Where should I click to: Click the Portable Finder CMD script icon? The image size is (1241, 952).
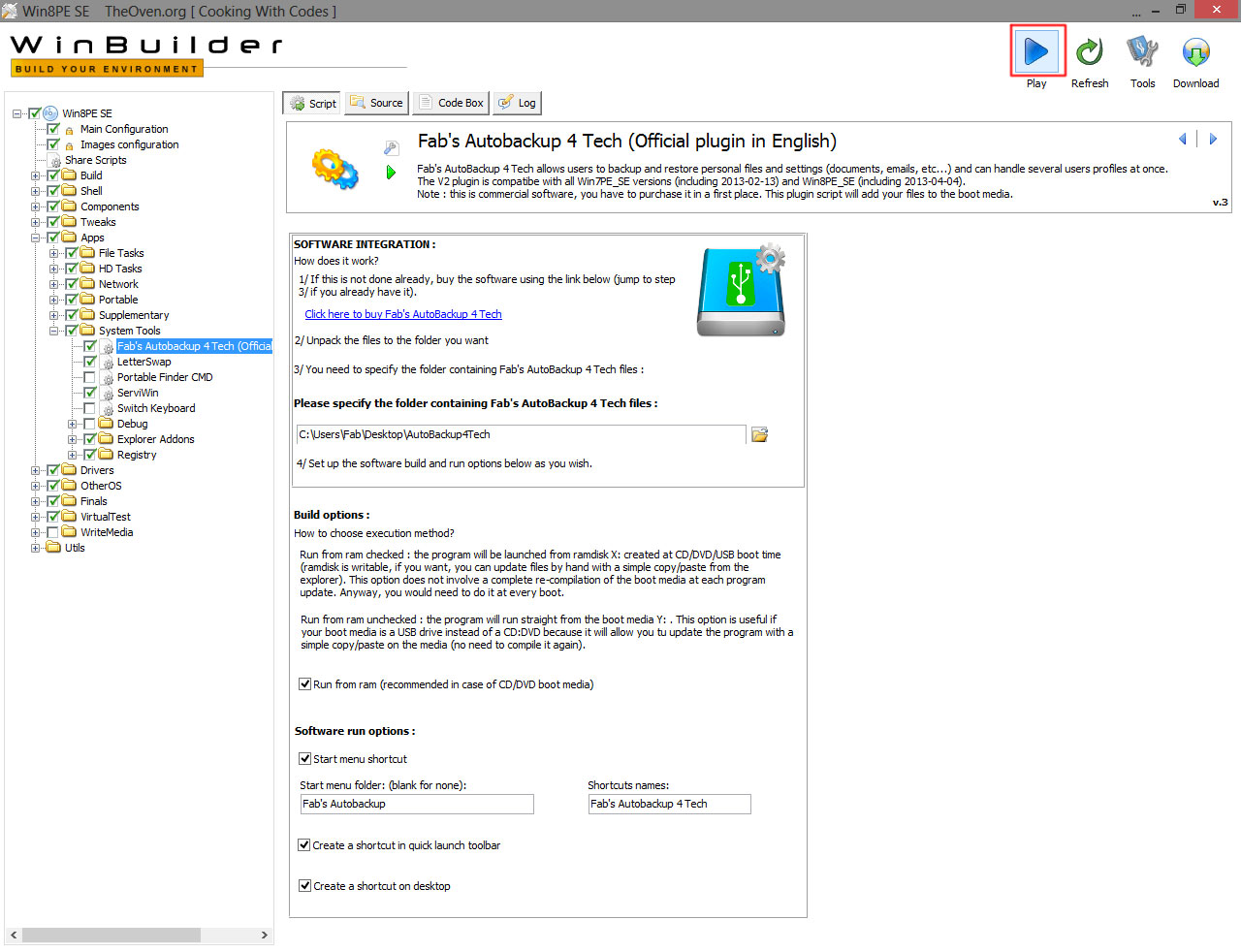coord(108,378)
